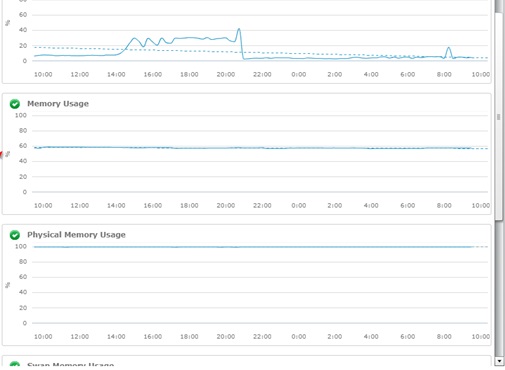Screen dimensions: 505x370
Task: Click the green status icon beside Memory Usage
Action: (x=15, y=104)
